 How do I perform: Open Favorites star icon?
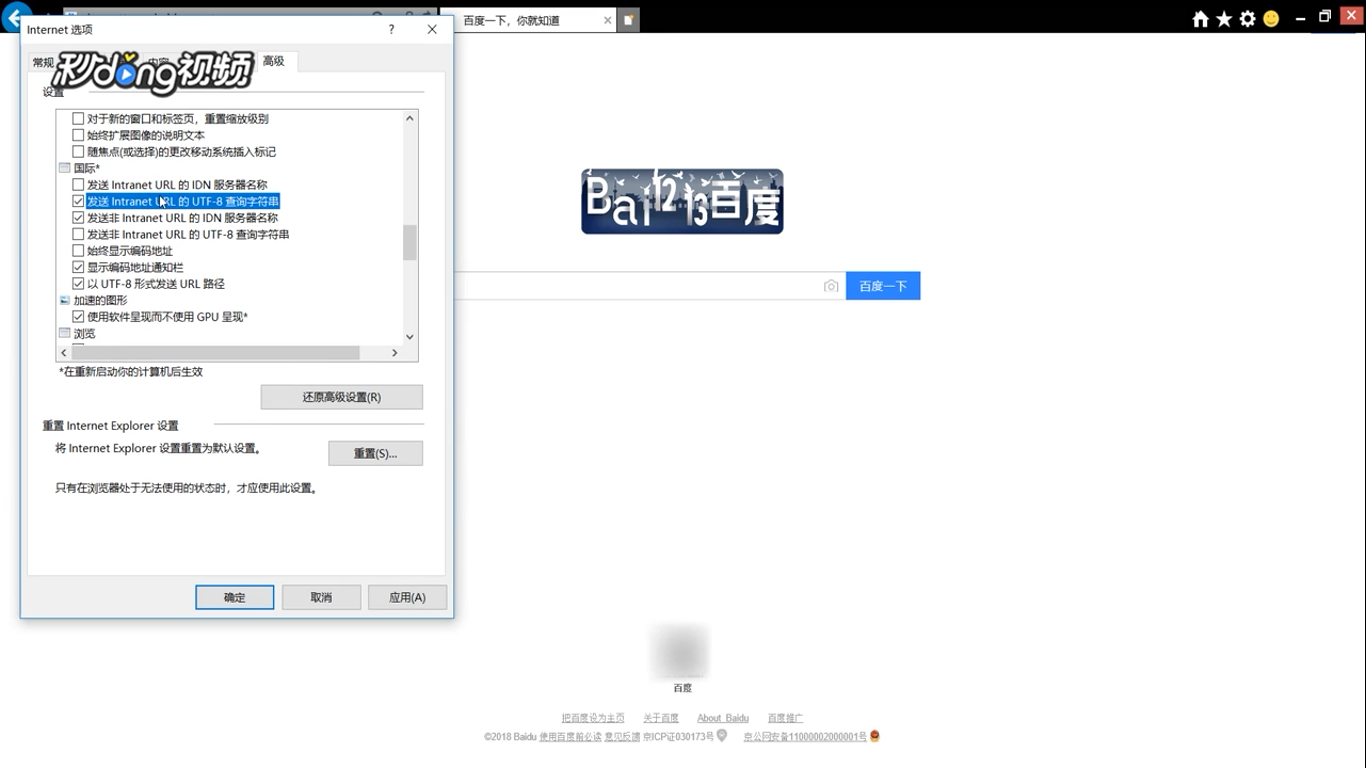[1224, 19]
